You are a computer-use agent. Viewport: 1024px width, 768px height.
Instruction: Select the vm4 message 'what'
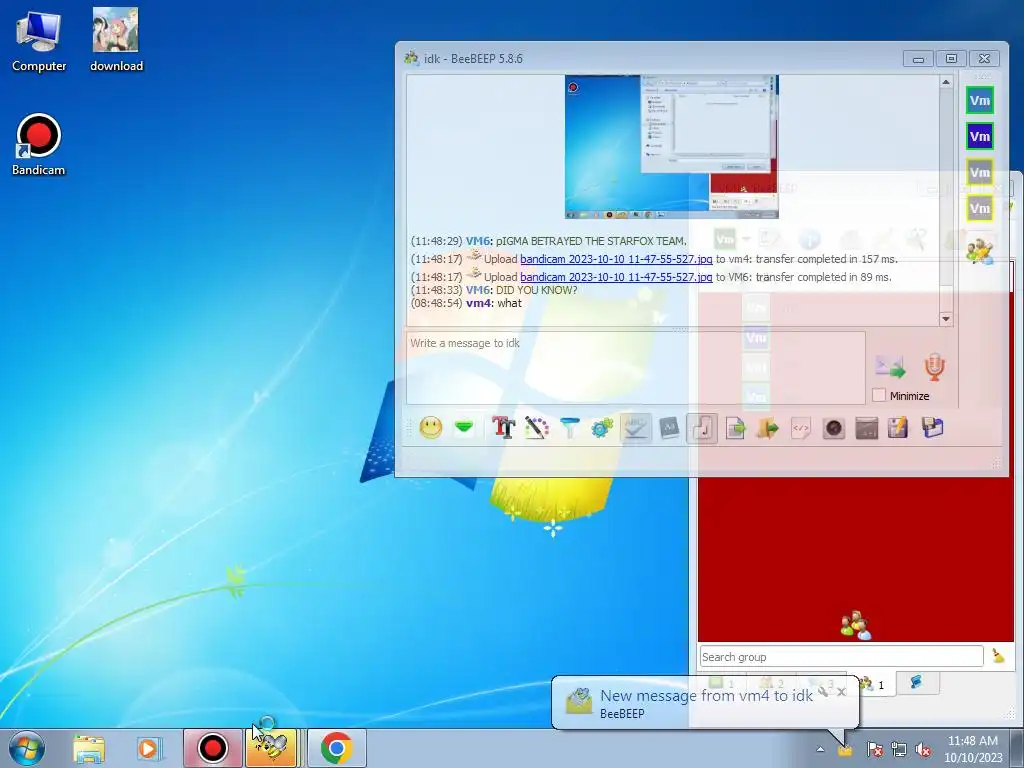(x=509, y=303)
